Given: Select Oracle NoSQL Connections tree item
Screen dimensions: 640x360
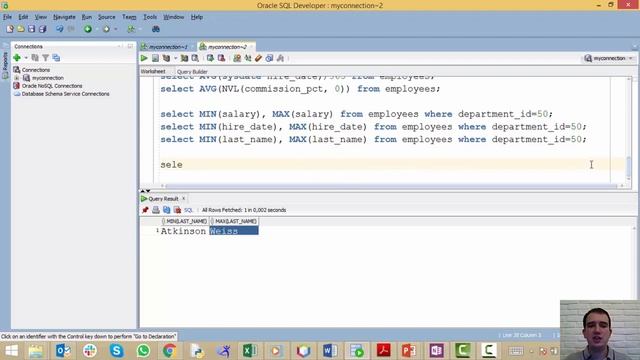Looking at the screenshot, I should click(x=52, y=86).
